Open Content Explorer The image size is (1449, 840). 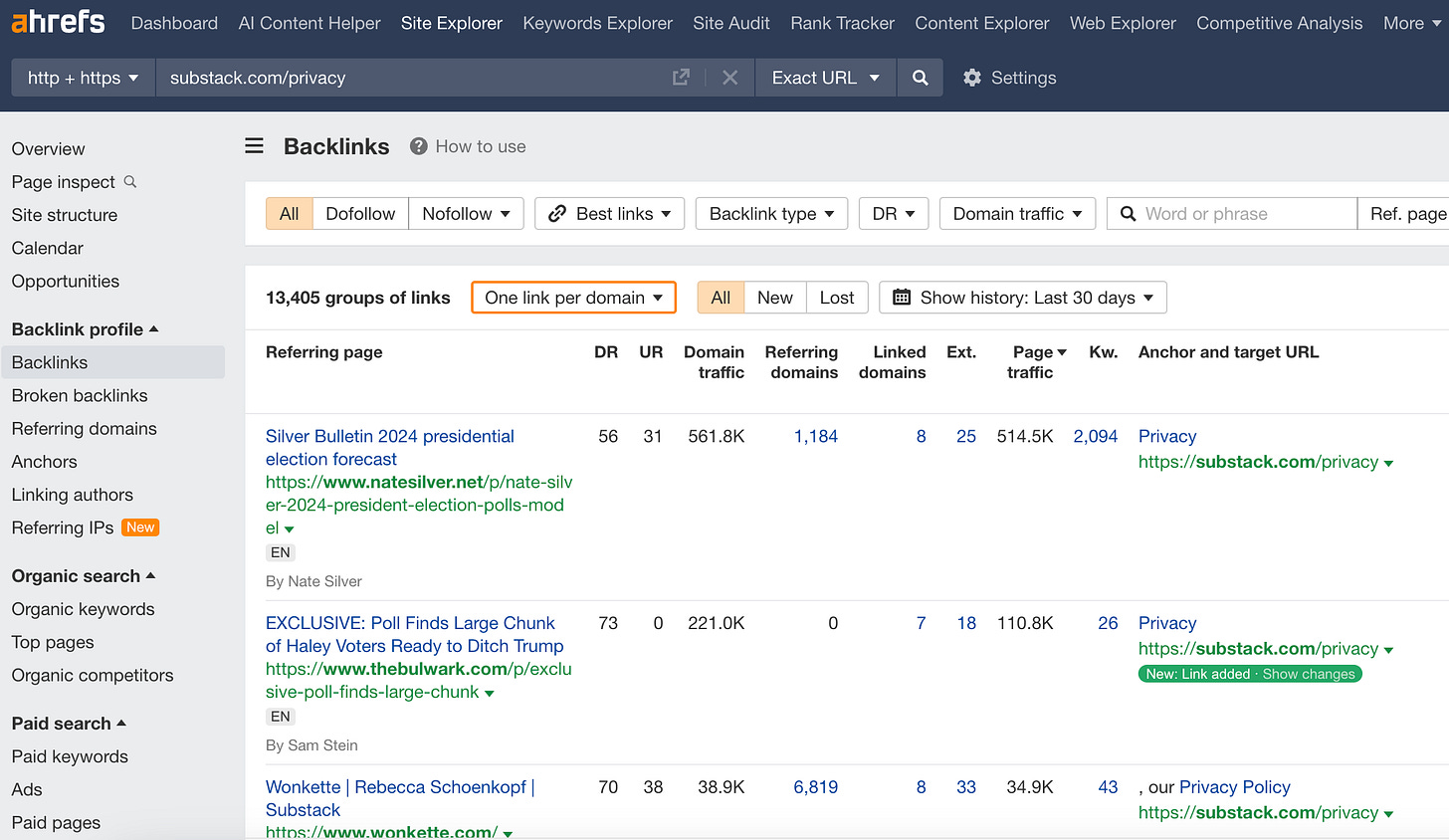pos(982,23)
